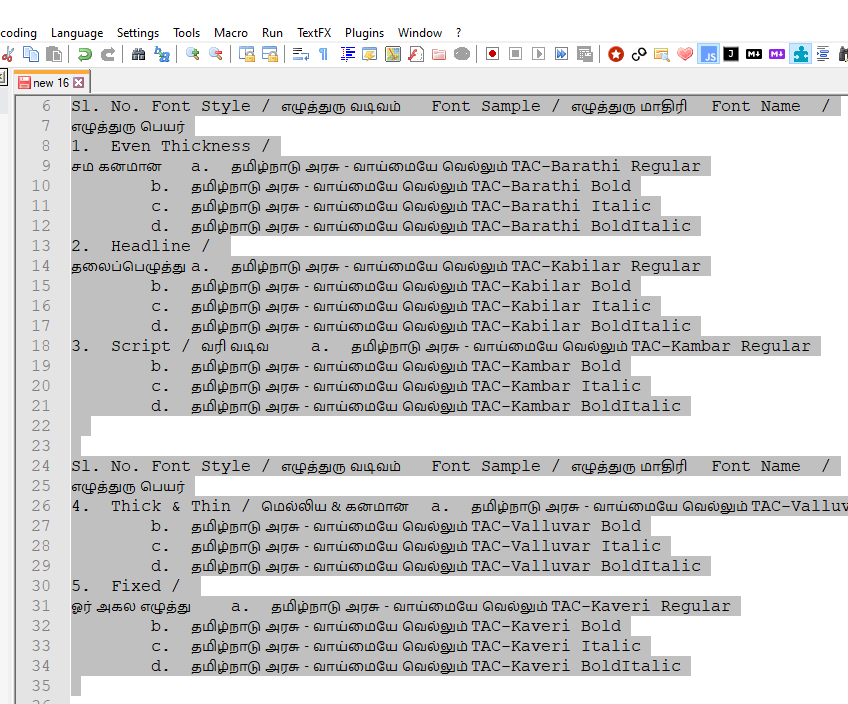The height and width of the screenshot is (704, 848).
Task: Select the "new 16" document tab
Action: (x=50, y=83)
